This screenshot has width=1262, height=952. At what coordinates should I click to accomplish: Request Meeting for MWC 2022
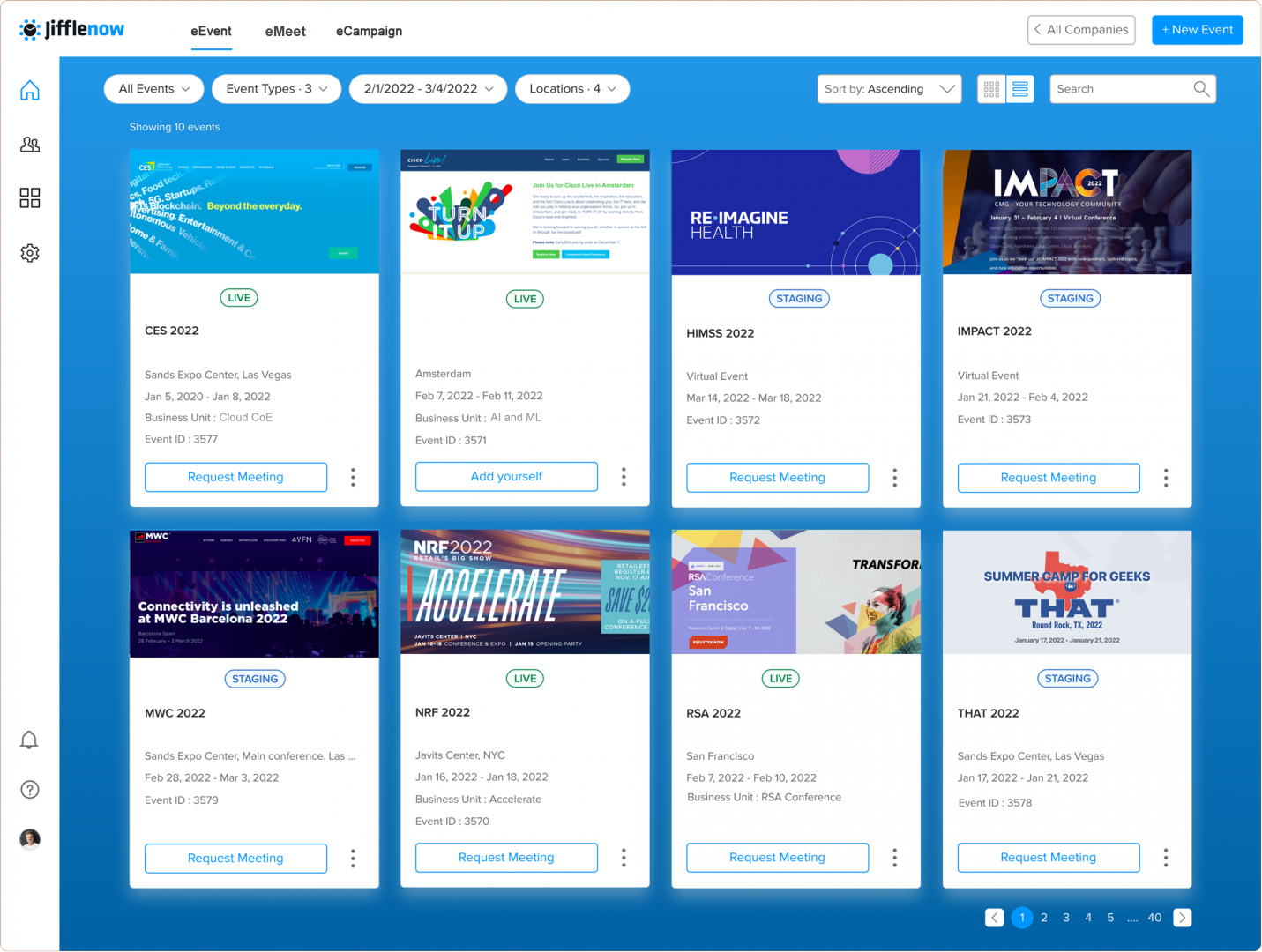pos(235,859)
